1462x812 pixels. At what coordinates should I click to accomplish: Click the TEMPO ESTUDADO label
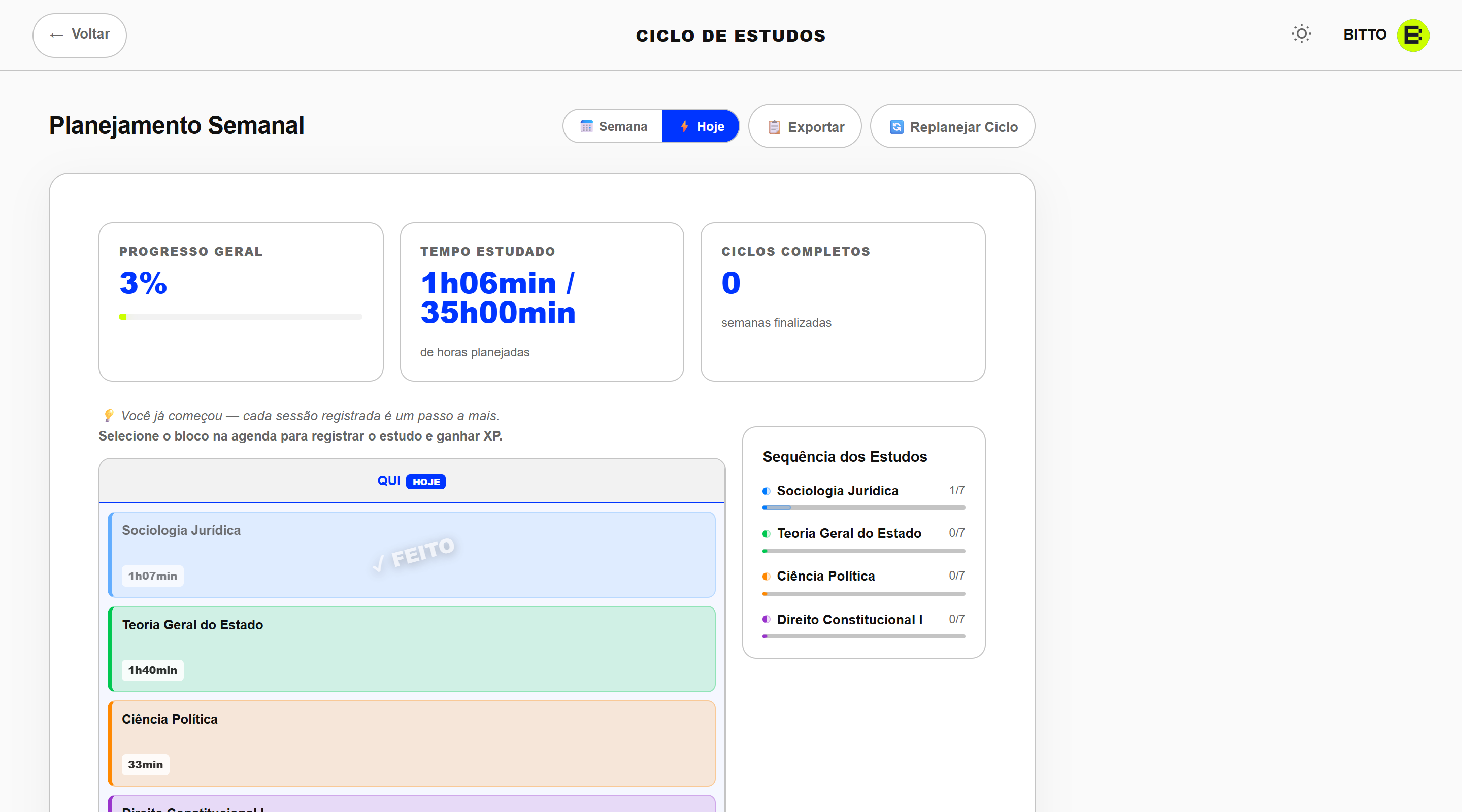pos(487,251)
